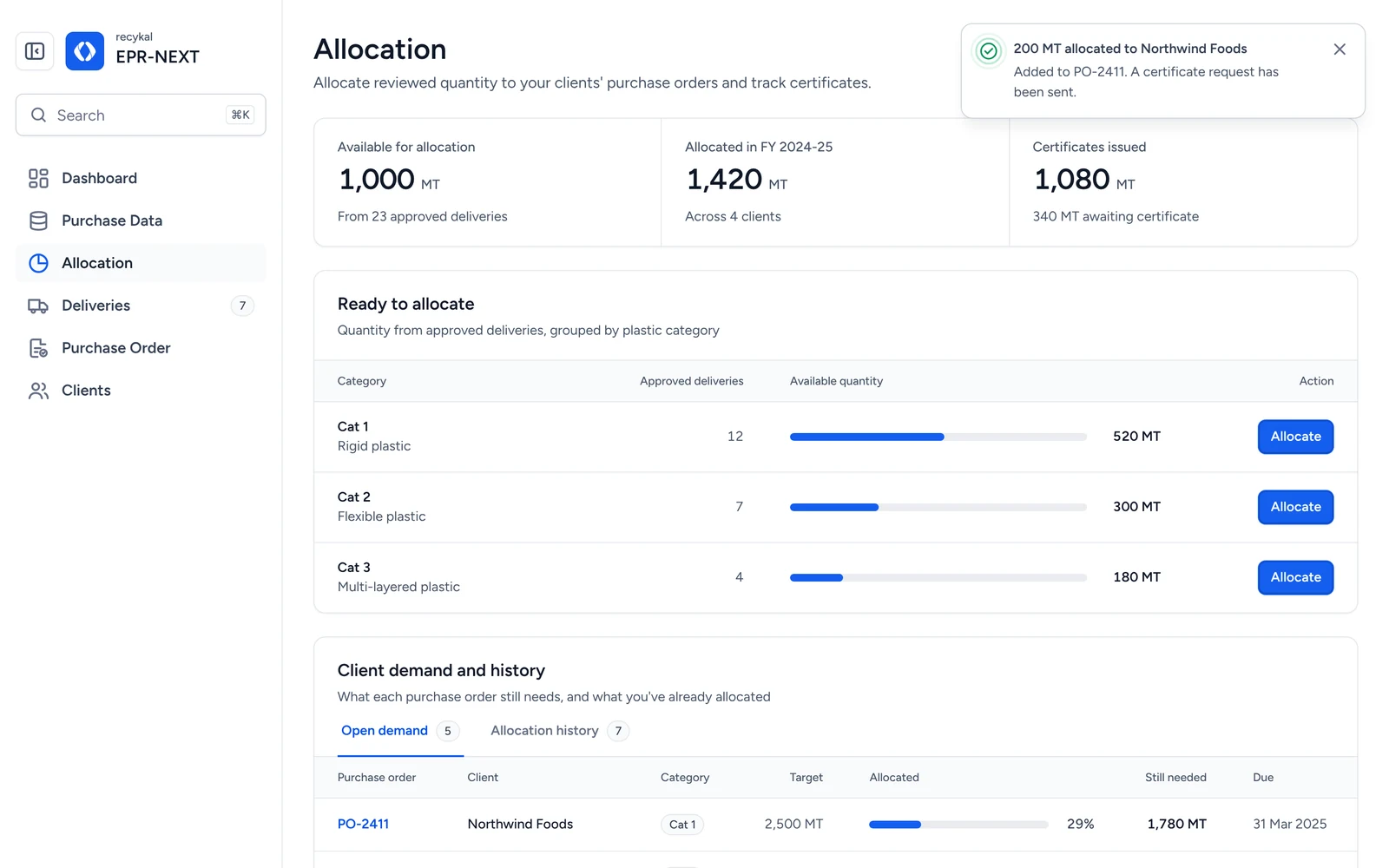
Task: Focus the Search input field
Action: (141, 115)
